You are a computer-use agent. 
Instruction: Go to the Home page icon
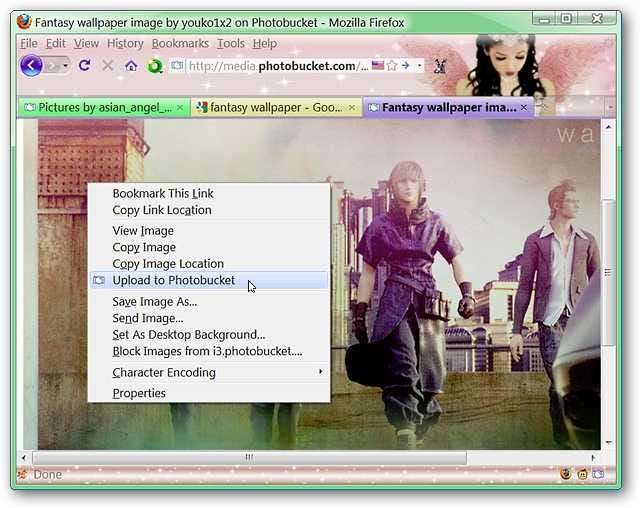[131, 65]
